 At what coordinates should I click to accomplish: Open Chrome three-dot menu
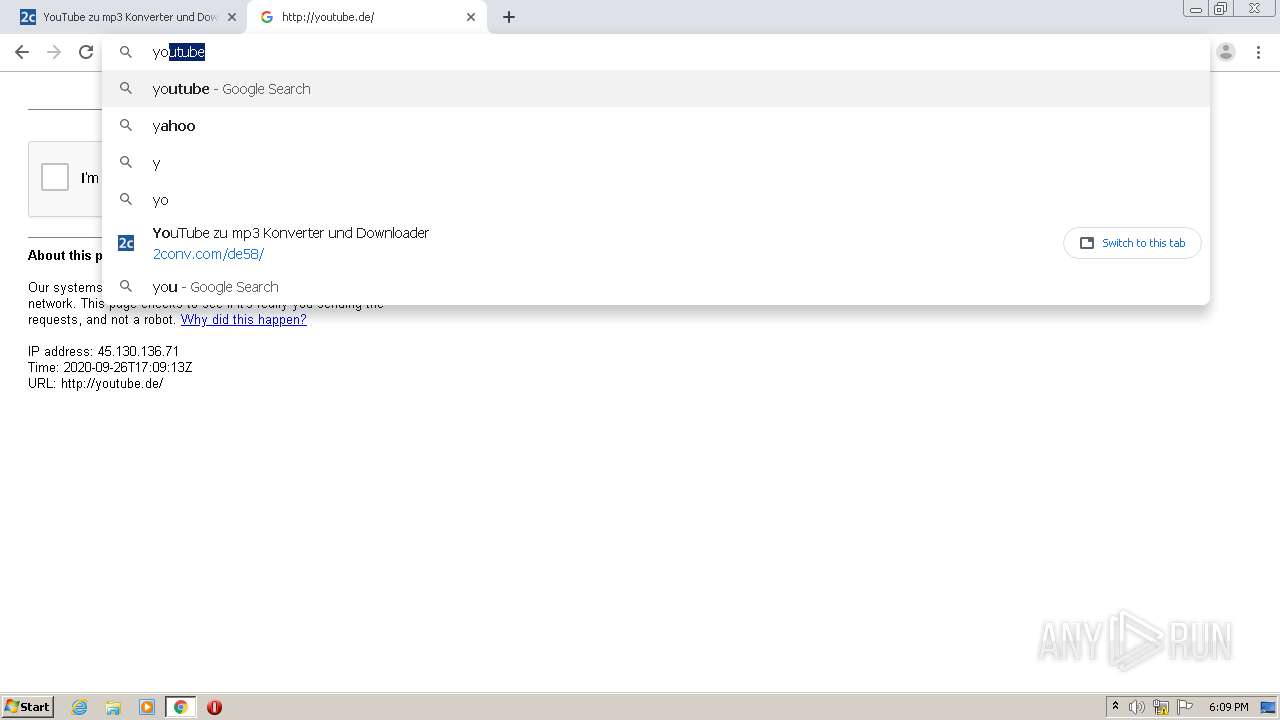[1258, 52]
